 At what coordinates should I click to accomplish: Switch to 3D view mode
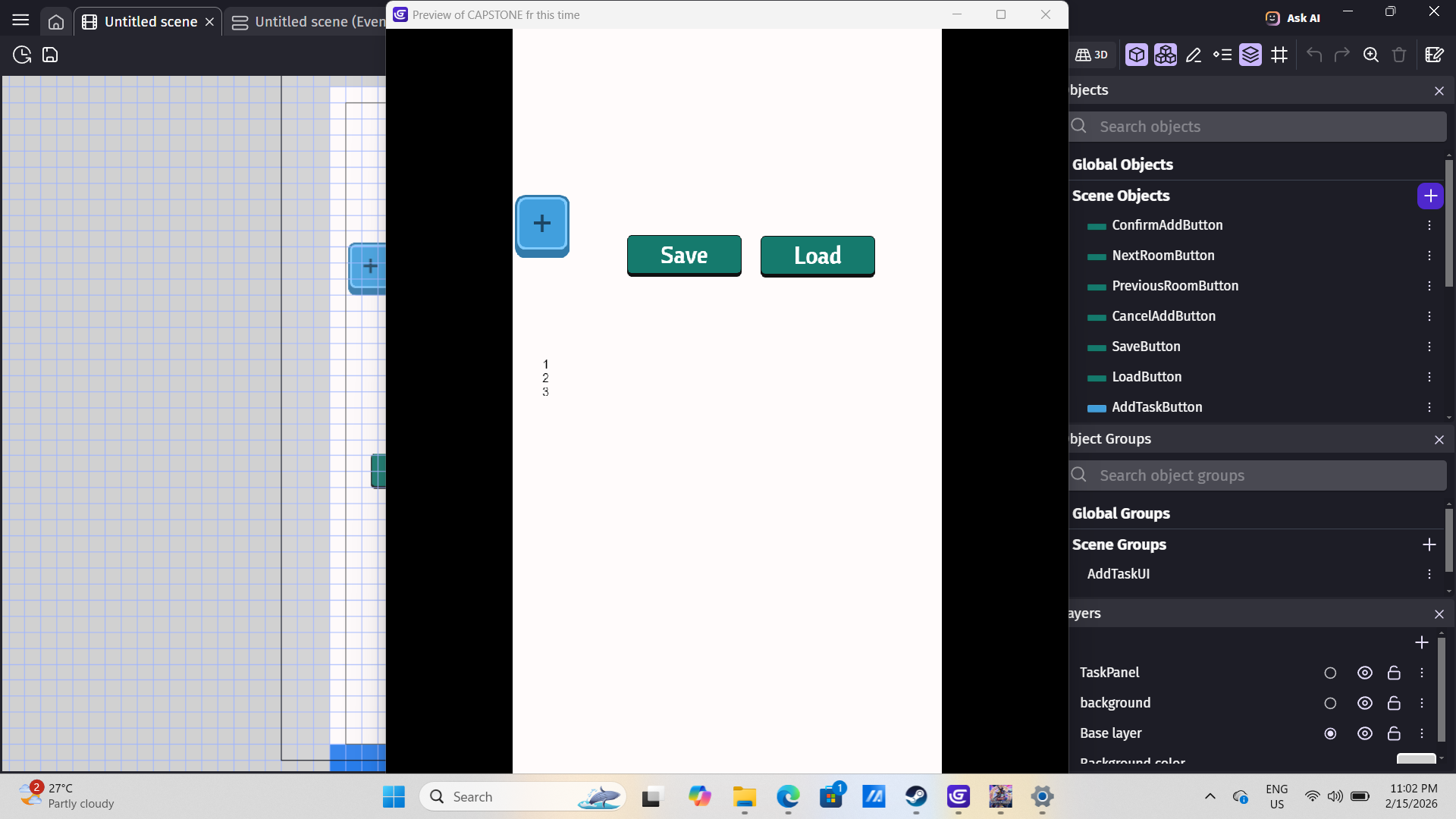pos(1092,55)
